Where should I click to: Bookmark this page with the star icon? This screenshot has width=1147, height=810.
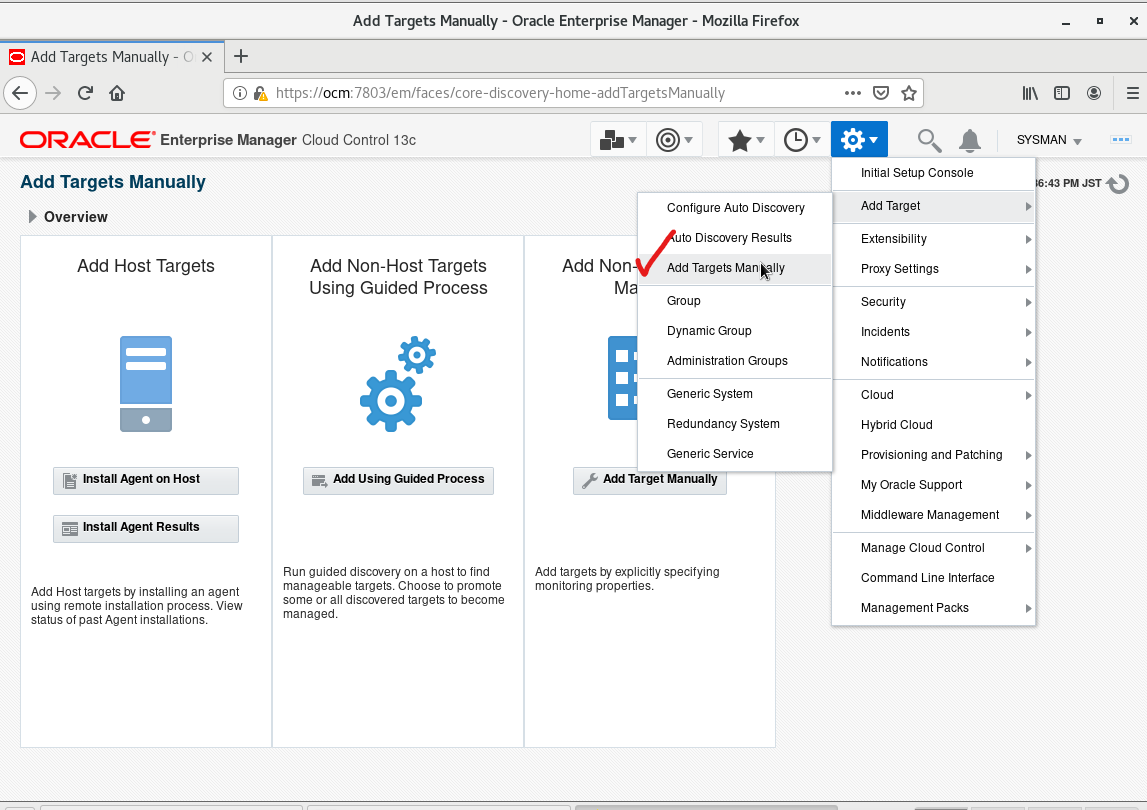(x=909, y=93)
